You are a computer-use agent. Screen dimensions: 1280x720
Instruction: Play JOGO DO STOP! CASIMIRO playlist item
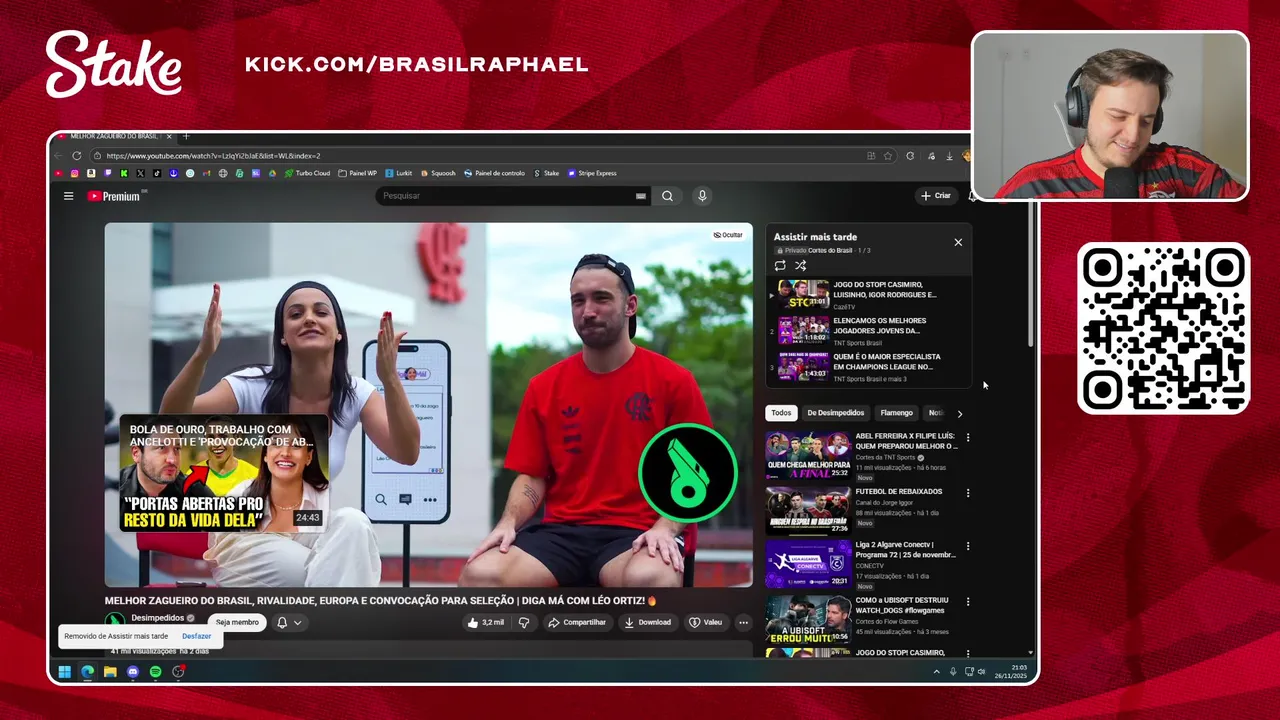(868, 295)
